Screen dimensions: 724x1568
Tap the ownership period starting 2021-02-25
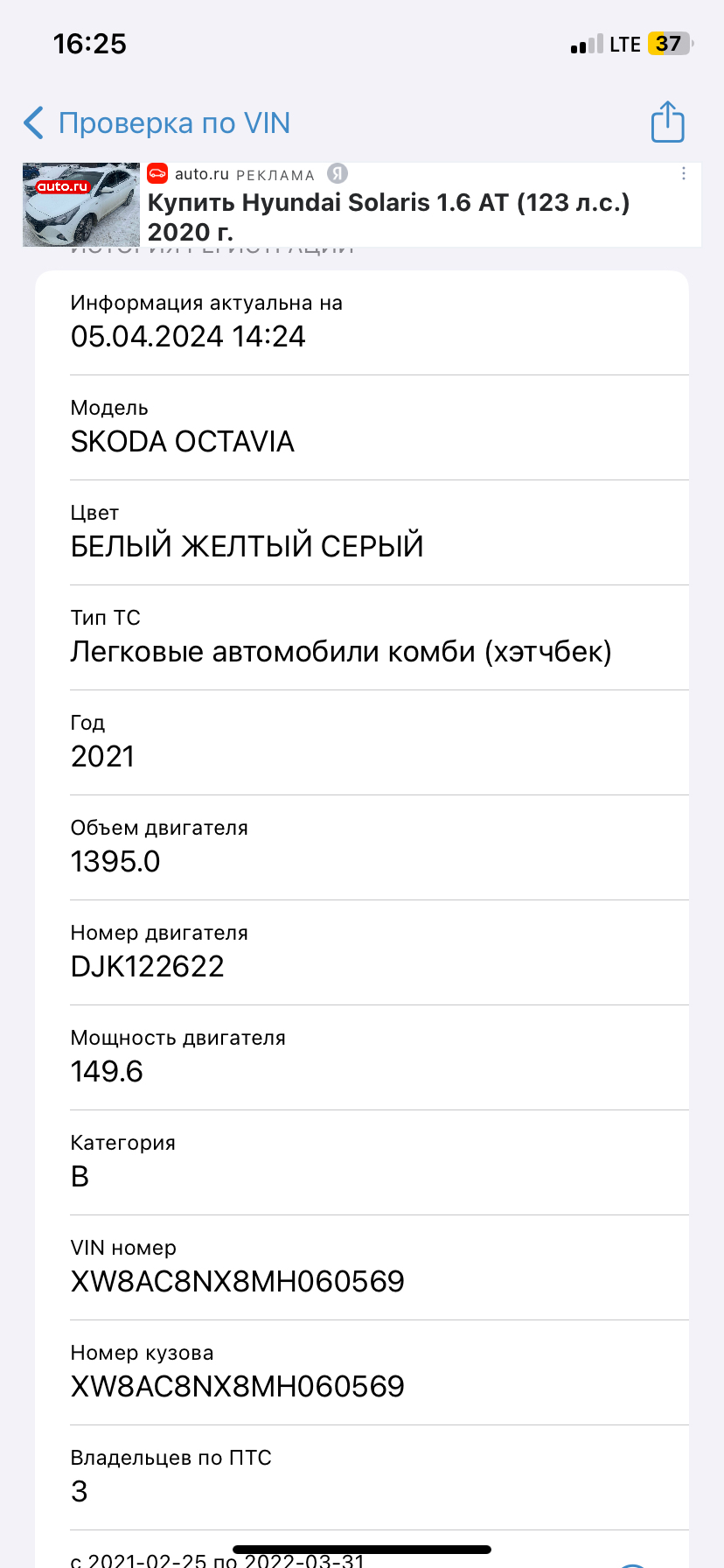pos(218,1559)
